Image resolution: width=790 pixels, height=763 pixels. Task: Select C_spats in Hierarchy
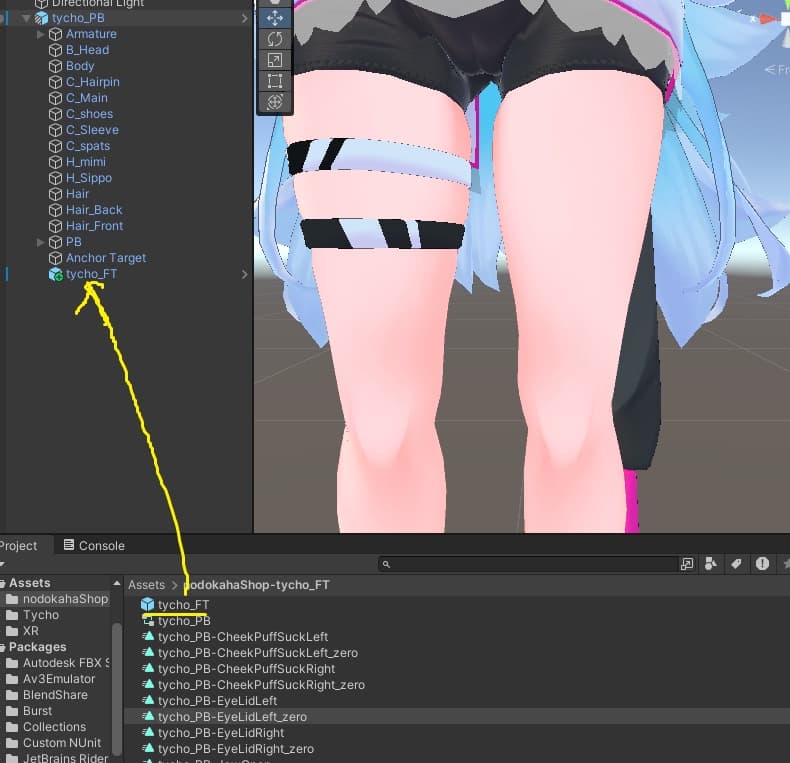88,146
